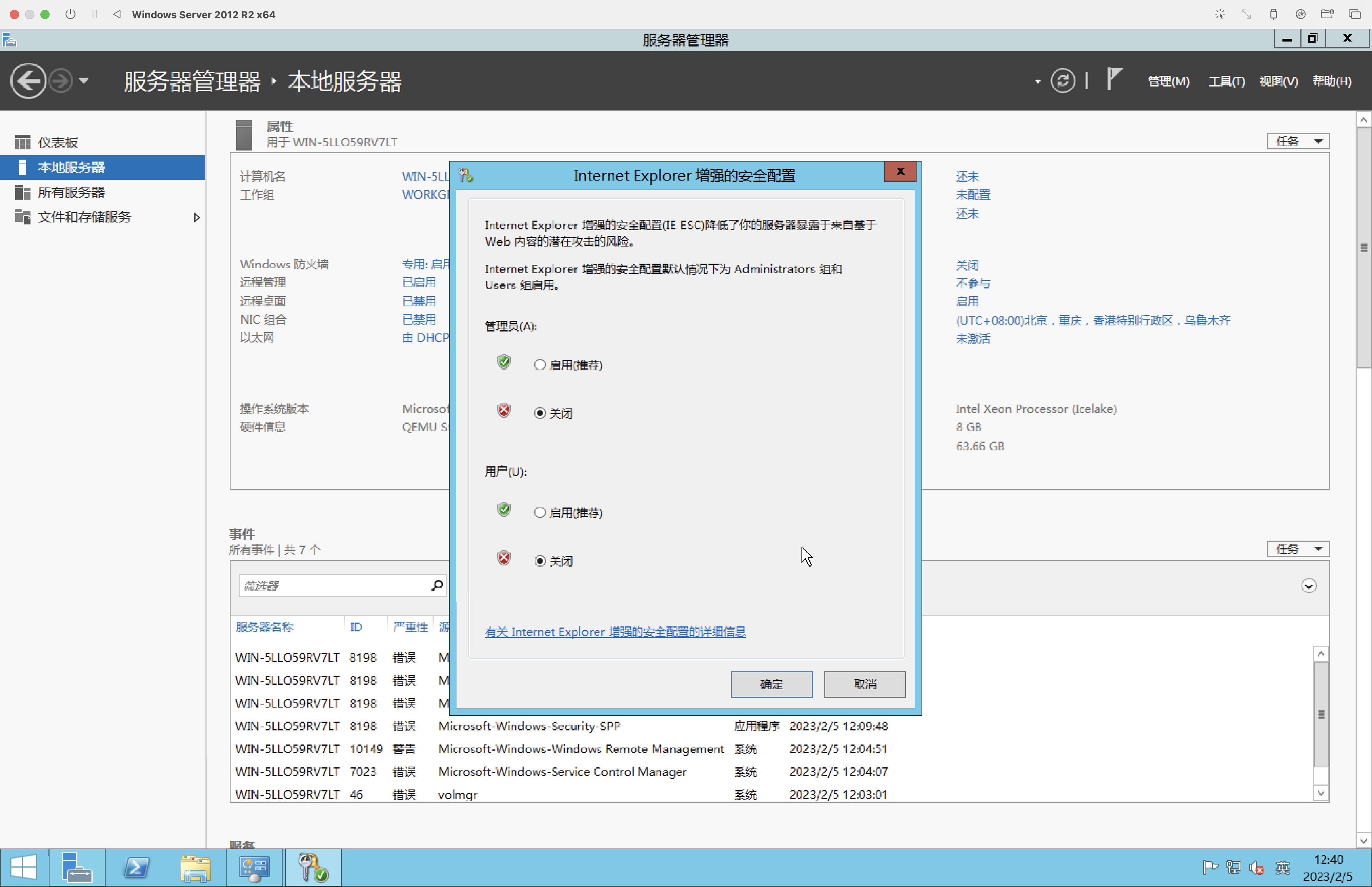Click the IE ESC dialog title icon
1372x887 pixels.
(466, 175)
